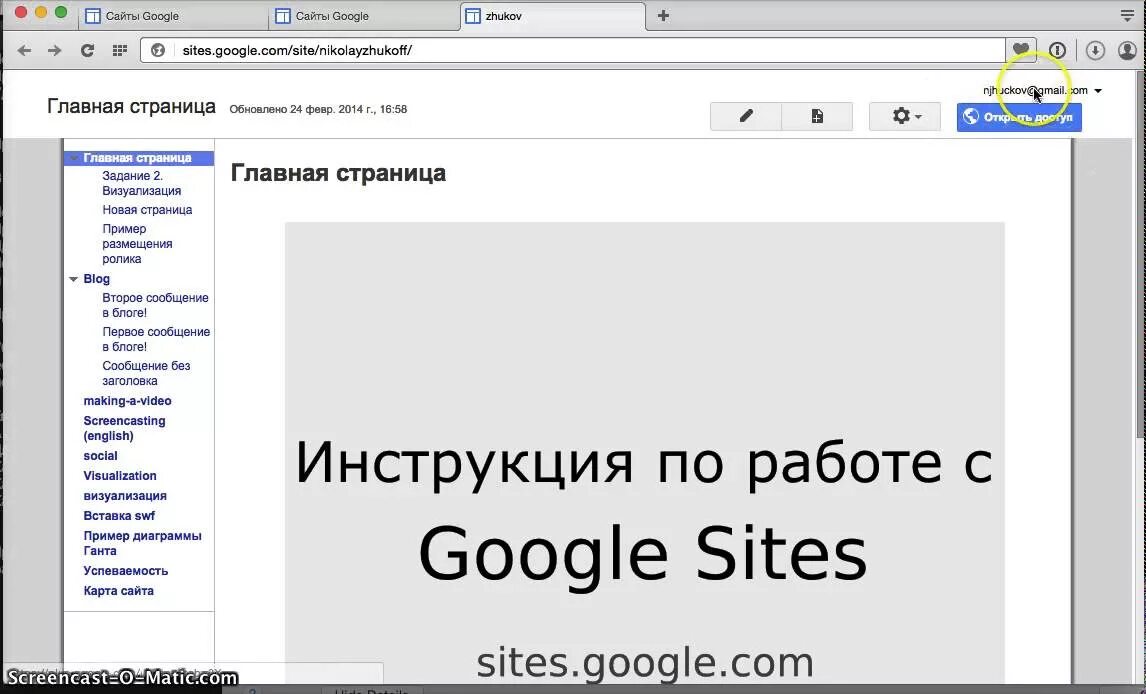Open the njhuckov@gmail.com account dropdown

pyautogui.click(x=1042, y=91)
